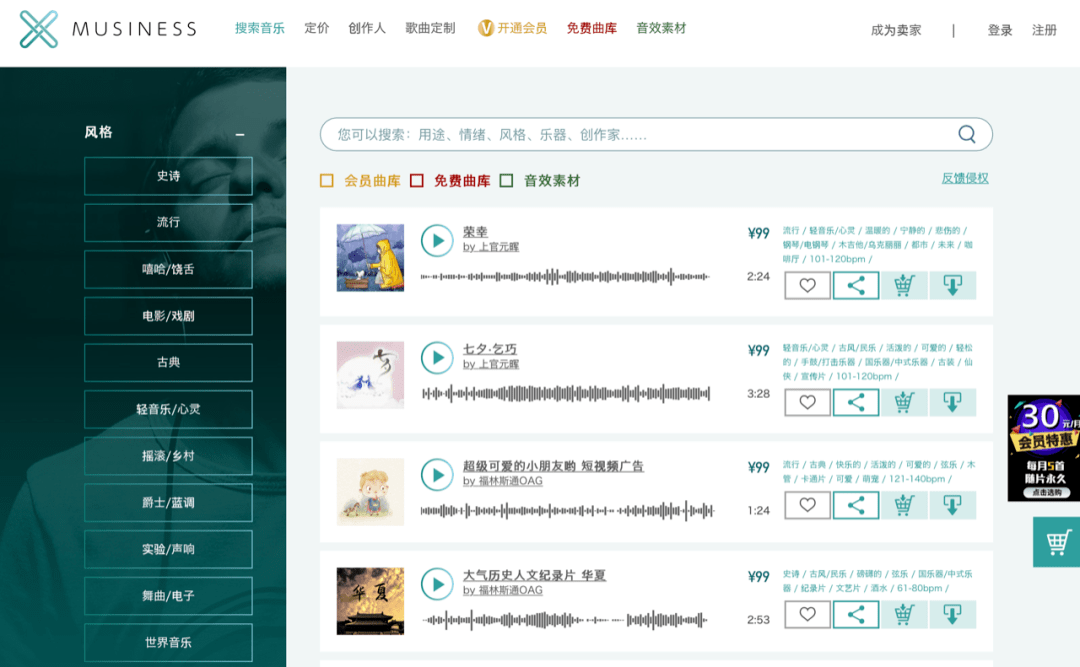
Task: Download the 大气历史人文纪录片 华夏 track
Action: 953,615
